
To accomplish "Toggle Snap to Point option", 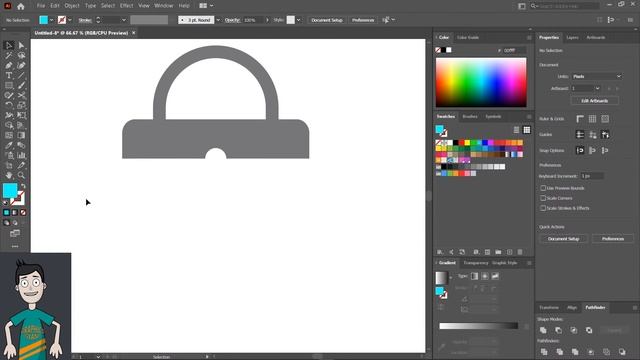I will [580, 150].
